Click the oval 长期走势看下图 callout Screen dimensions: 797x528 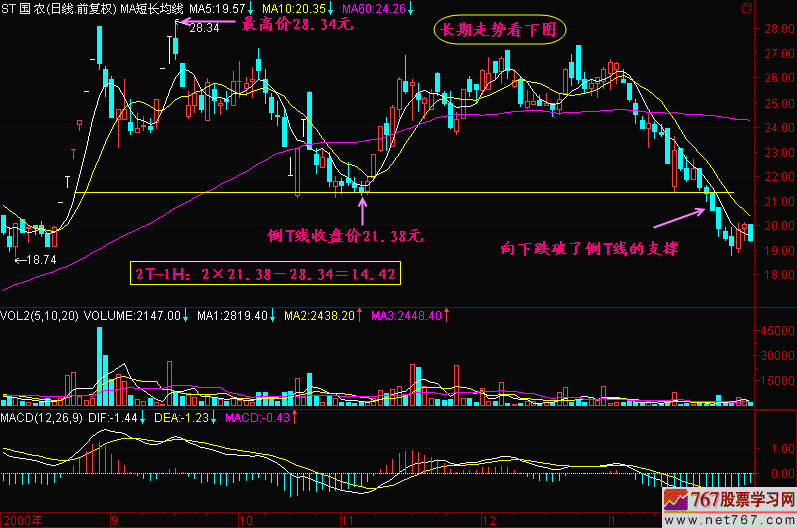pyautogui.click(x=500, y=30)
